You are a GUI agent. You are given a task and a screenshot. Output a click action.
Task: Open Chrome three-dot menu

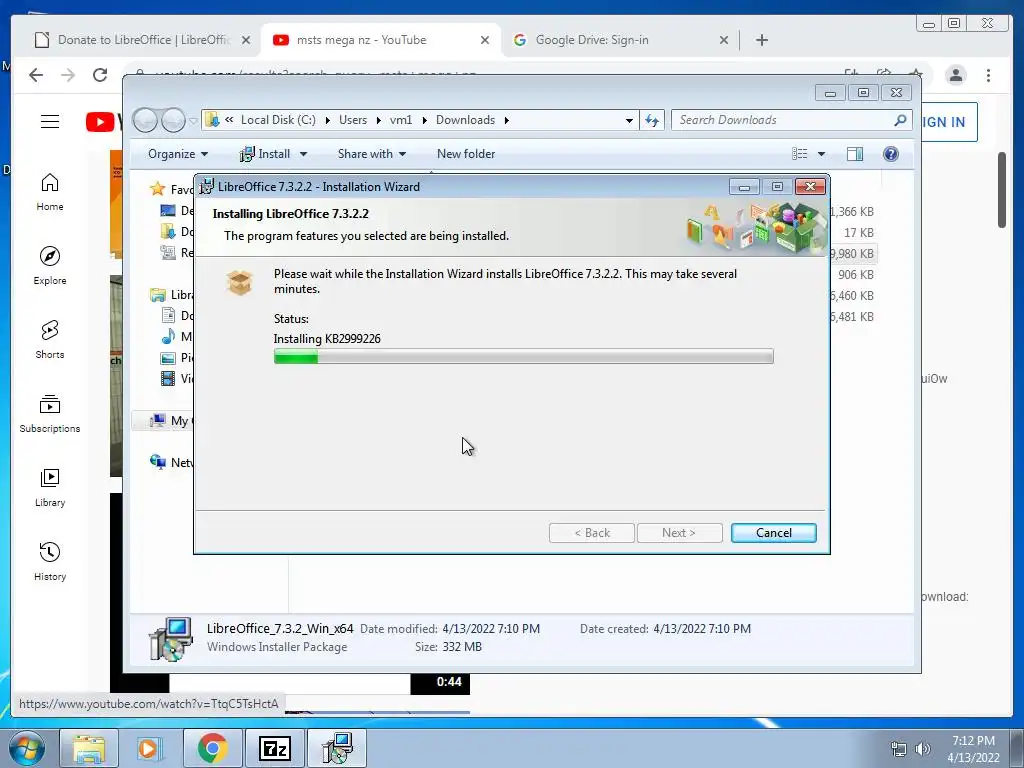click(x=988, y=75)
